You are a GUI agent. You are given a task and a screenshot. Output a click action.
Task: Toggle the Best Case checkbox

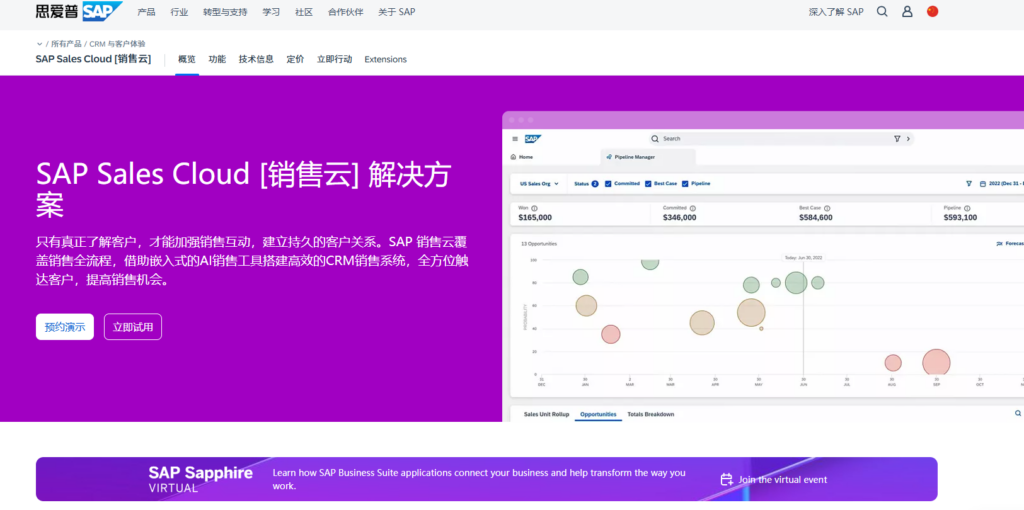click(x=648, y=183)
